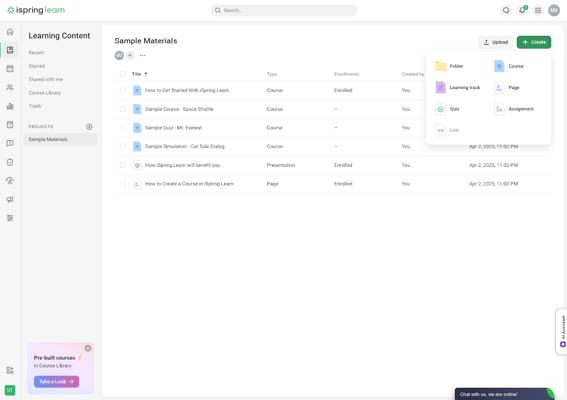The image size is (567, 400).
Task: Add a new project with the plus icon
Action: pyautogui.click(x=89, y=127)
